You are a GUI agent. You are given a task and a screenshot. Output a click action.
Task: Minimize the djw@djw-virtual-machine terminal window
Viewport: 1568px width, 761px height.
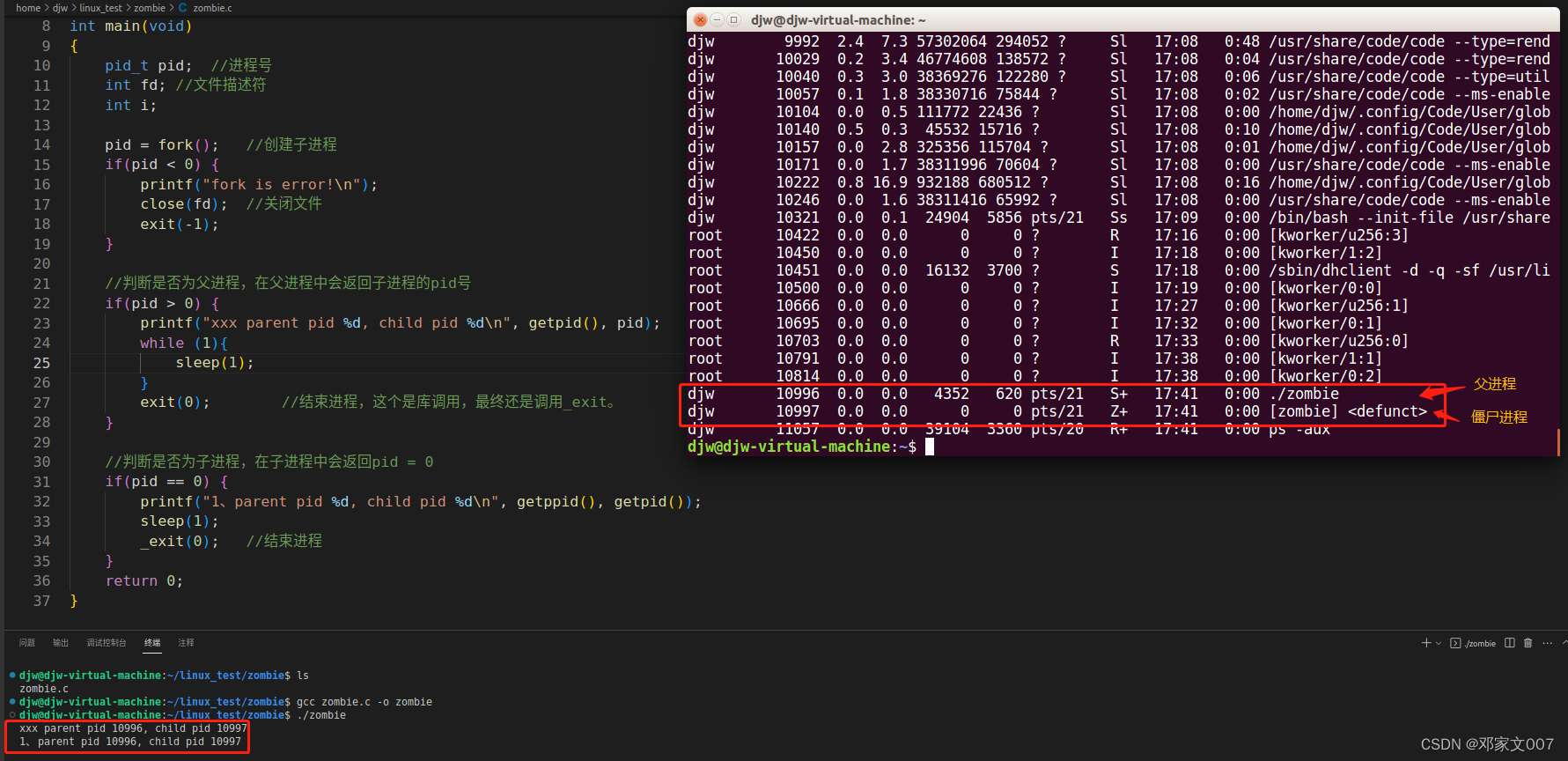717,19
